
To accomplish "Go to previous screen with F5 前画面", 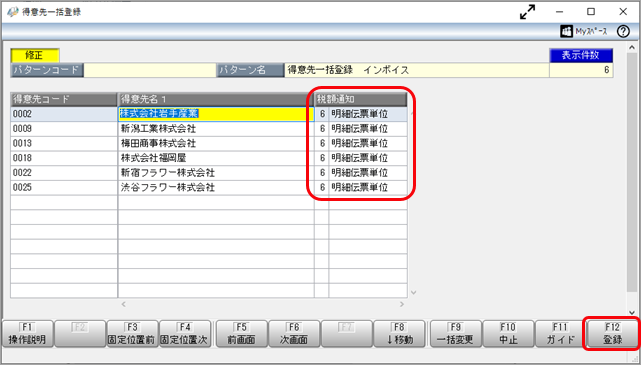I will click(242, 334).
